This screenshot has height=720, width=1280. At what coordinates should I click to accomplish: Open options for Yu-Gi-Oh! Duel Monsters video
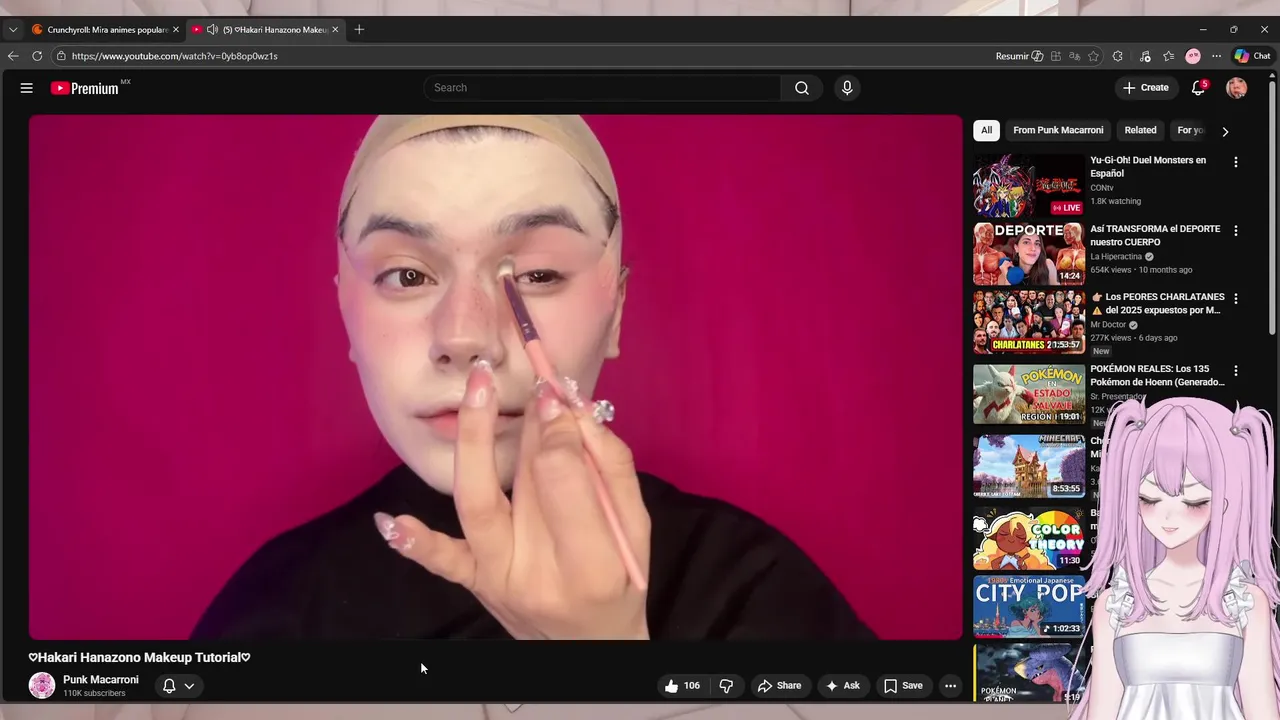point(1235,162)
